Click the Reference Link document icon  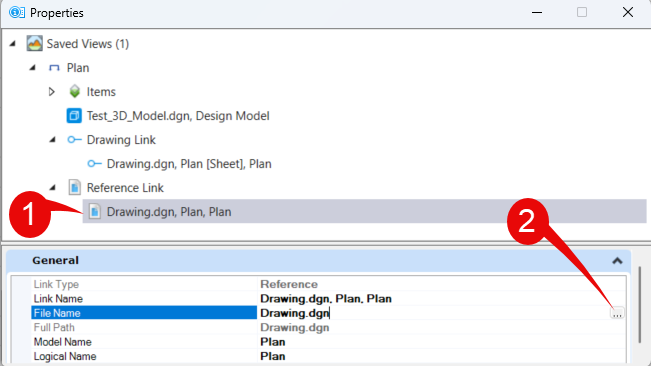point(75,188)
